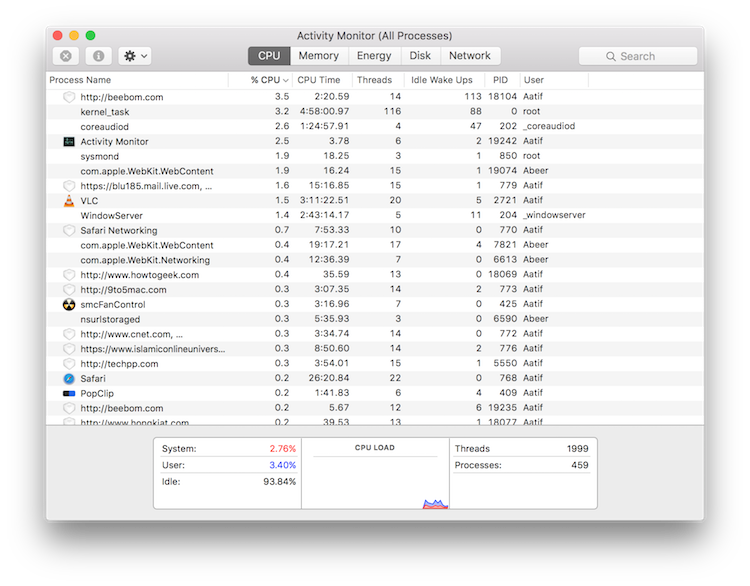Viewport: 750px width, 586px height.
Task: Maximize window with green button
Action: [90, 35]
